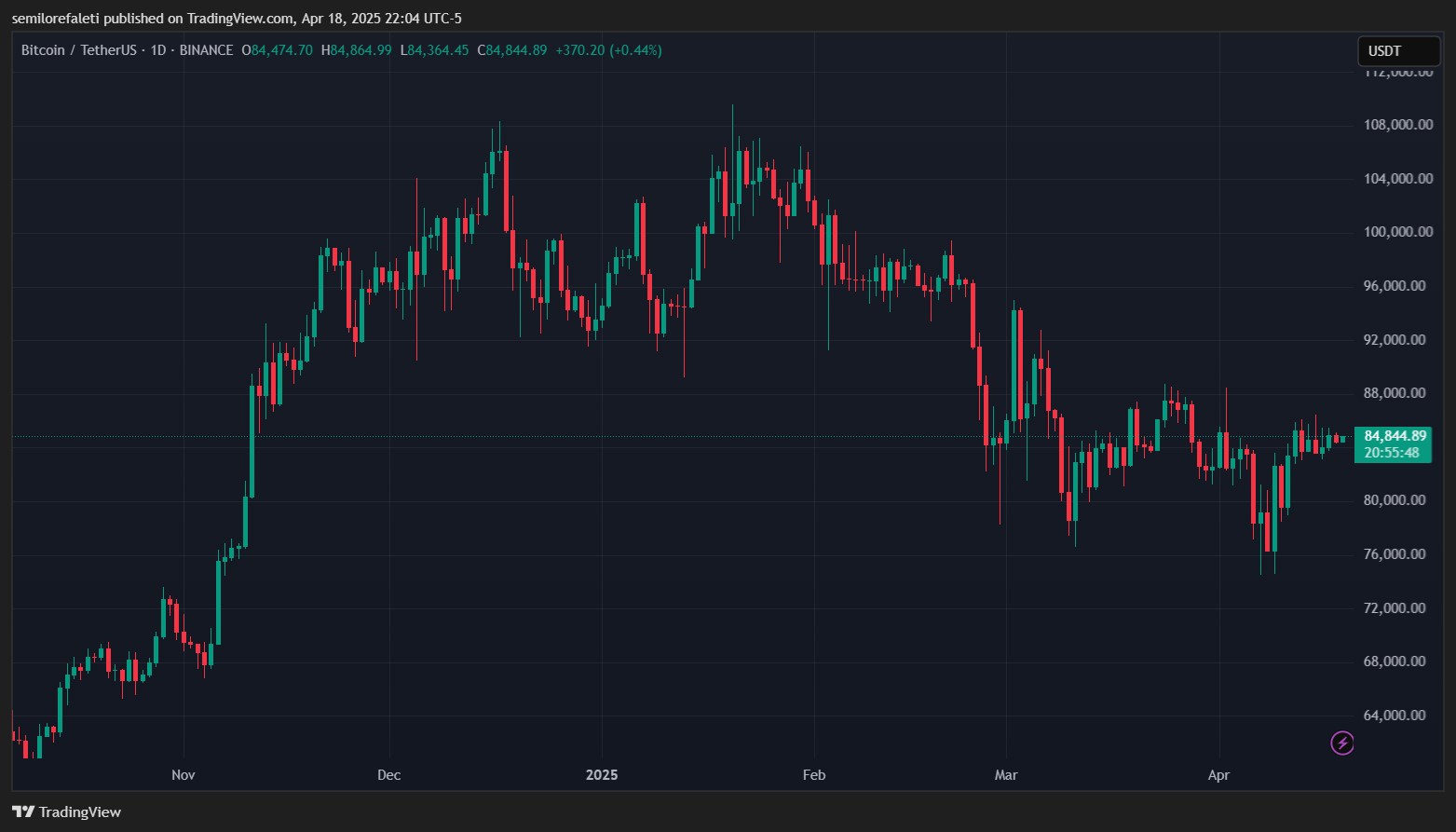The height and width of the screenshot is (832, 1456).
Task: Select the Bitcoin / TetherUS symbol title
Action: (x=80, y=50)
